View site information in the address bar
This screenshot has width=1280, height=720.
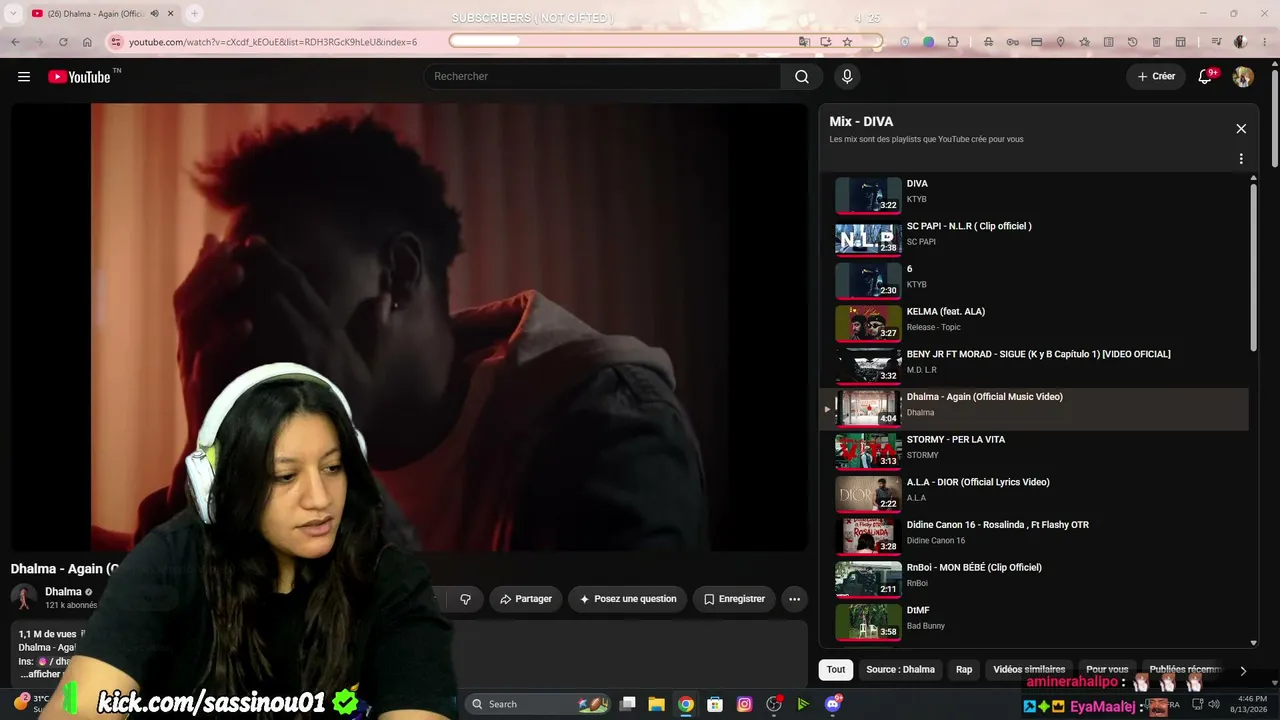pyautogui.click(x=115, y=42)
